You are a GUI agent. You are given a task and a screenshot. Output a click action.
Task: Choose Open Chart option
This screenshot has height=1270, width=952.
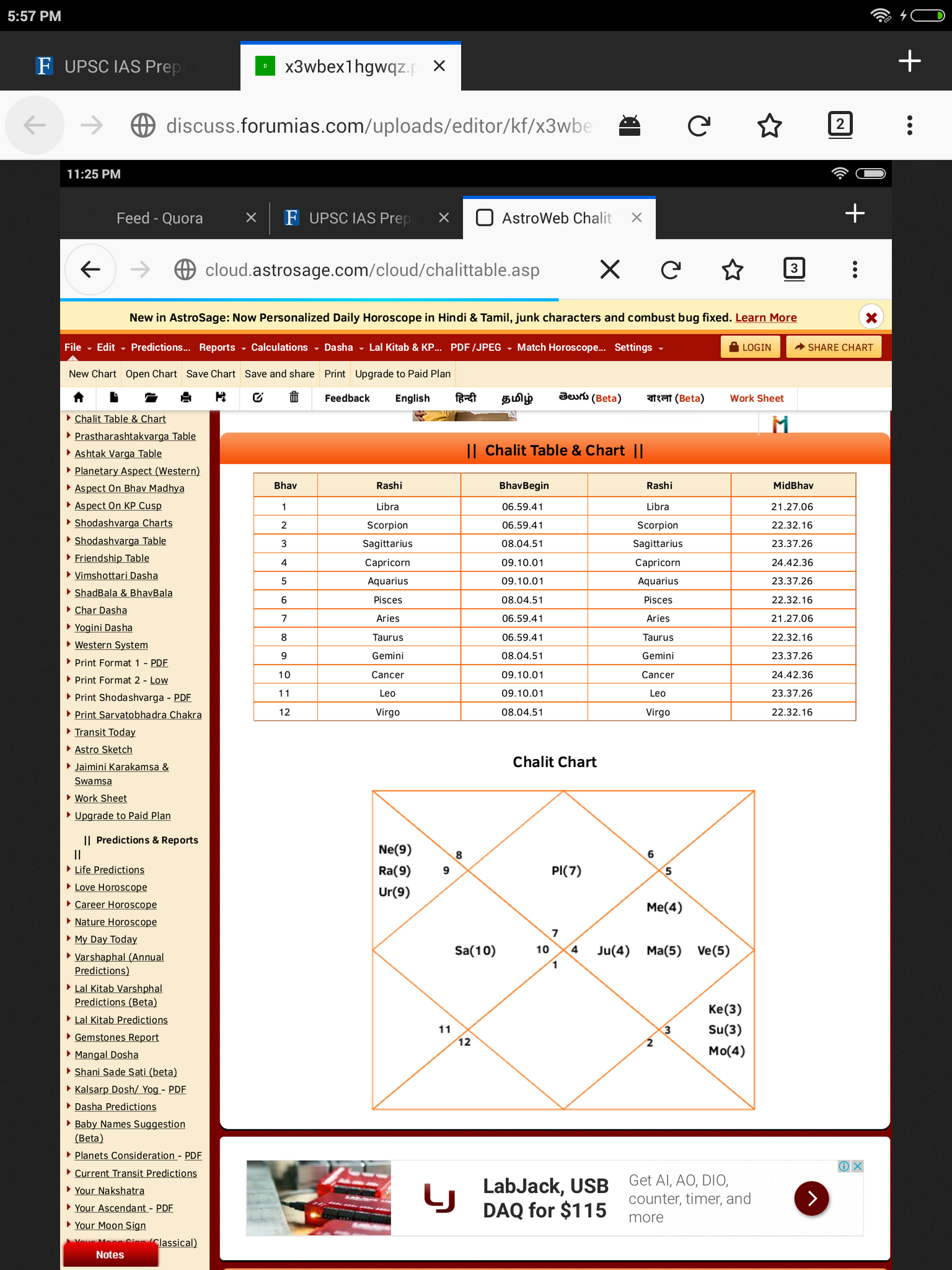click(x=151, y=374)
